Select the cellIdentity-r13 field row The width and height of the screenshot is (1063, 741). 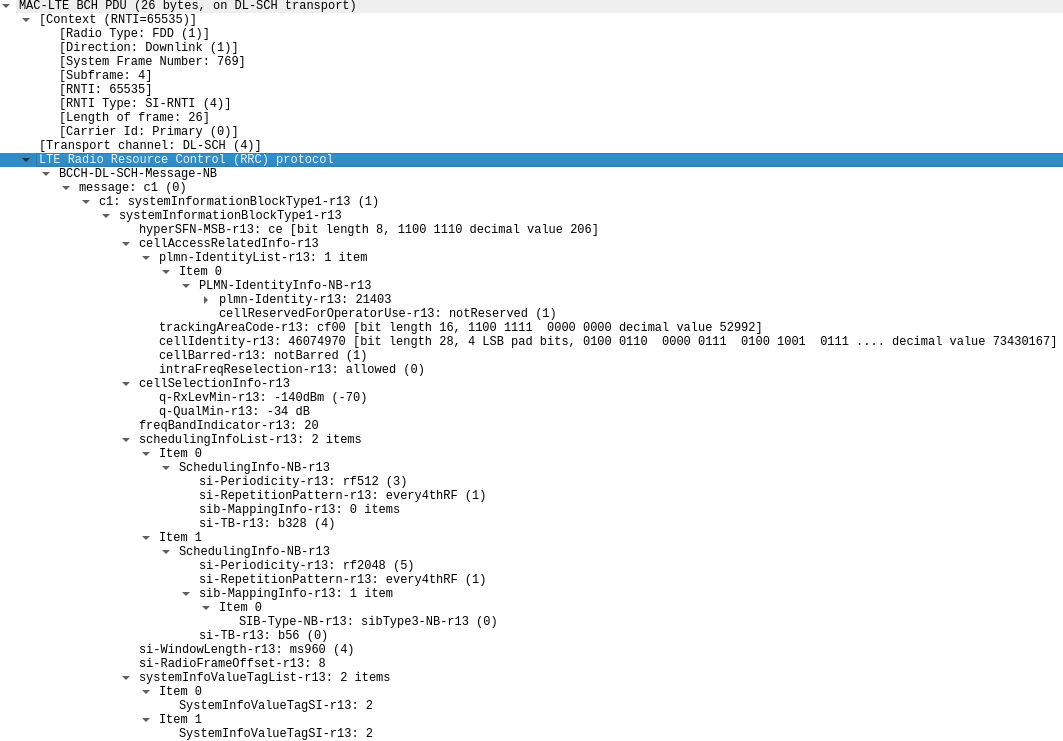pyautogui.click(x=607, y=342)
